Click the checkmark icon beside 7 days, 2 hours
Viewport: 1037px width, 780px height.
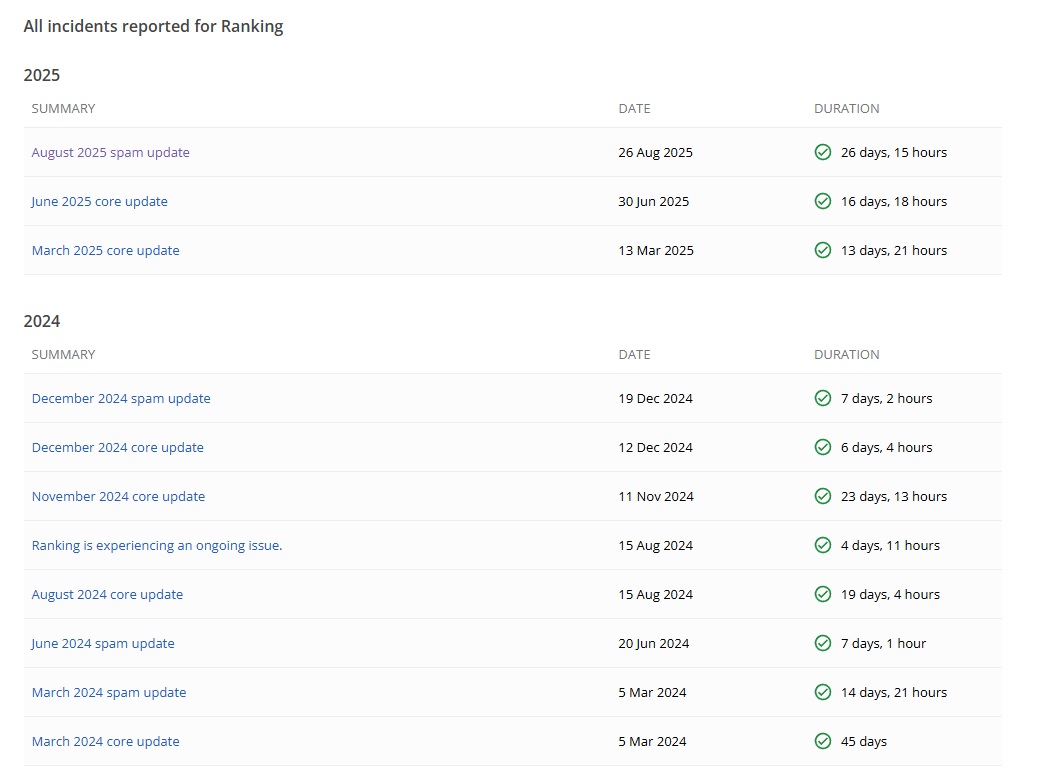pos(823,399)
